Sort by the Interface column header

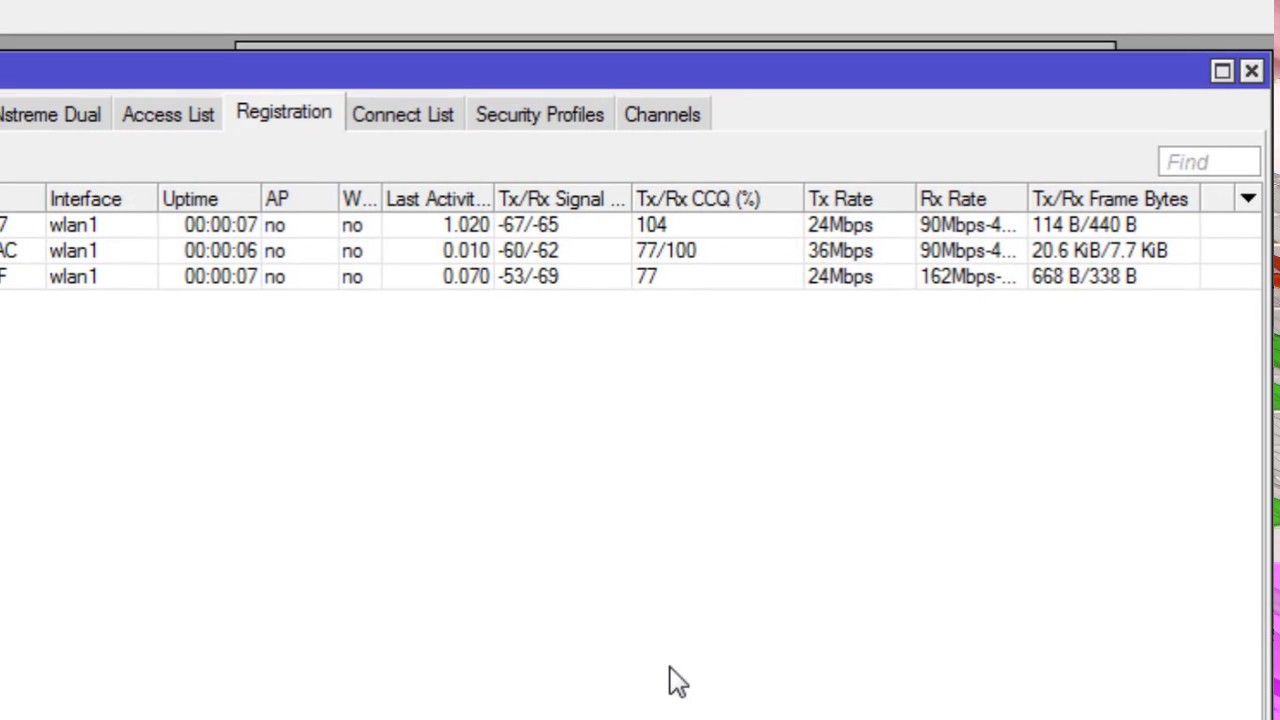pos(102,199)
